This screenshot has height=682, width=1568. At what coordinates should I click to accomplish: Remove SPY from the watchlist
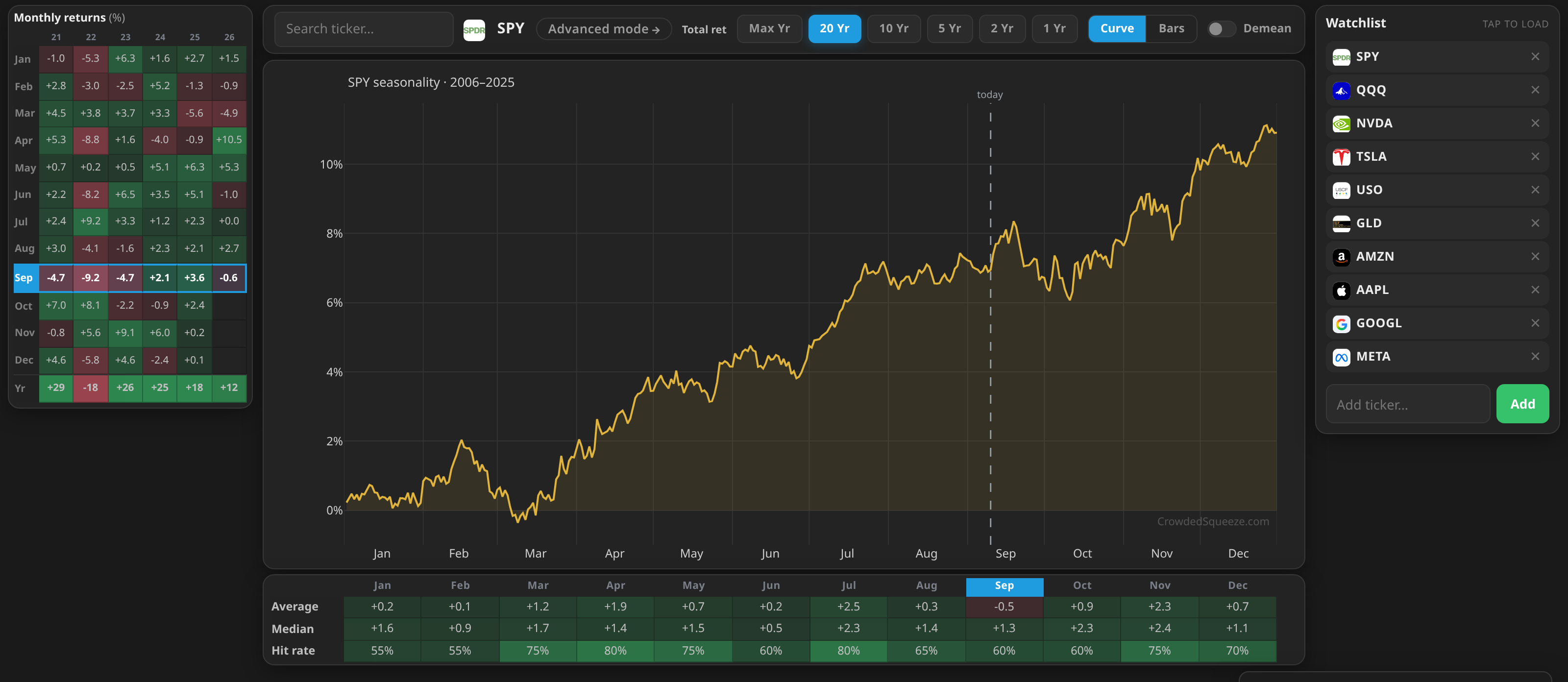click(1535, 56)
